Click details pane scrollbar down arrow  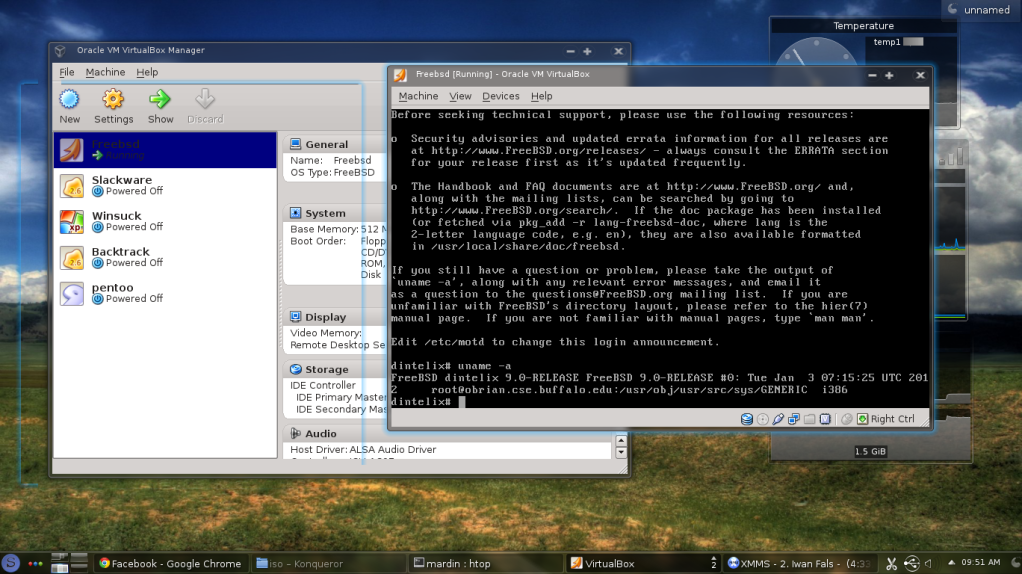click(620, 452)
